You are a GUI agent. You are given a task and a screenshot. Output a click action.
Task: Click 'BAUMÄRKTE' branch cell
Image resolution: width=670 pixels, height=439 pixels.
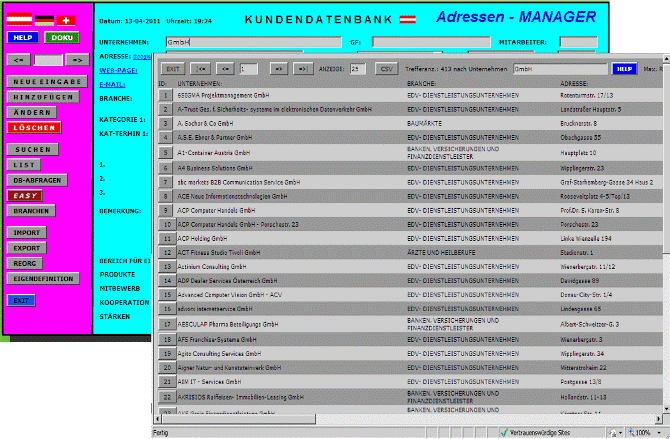click(x=424, y=124)
